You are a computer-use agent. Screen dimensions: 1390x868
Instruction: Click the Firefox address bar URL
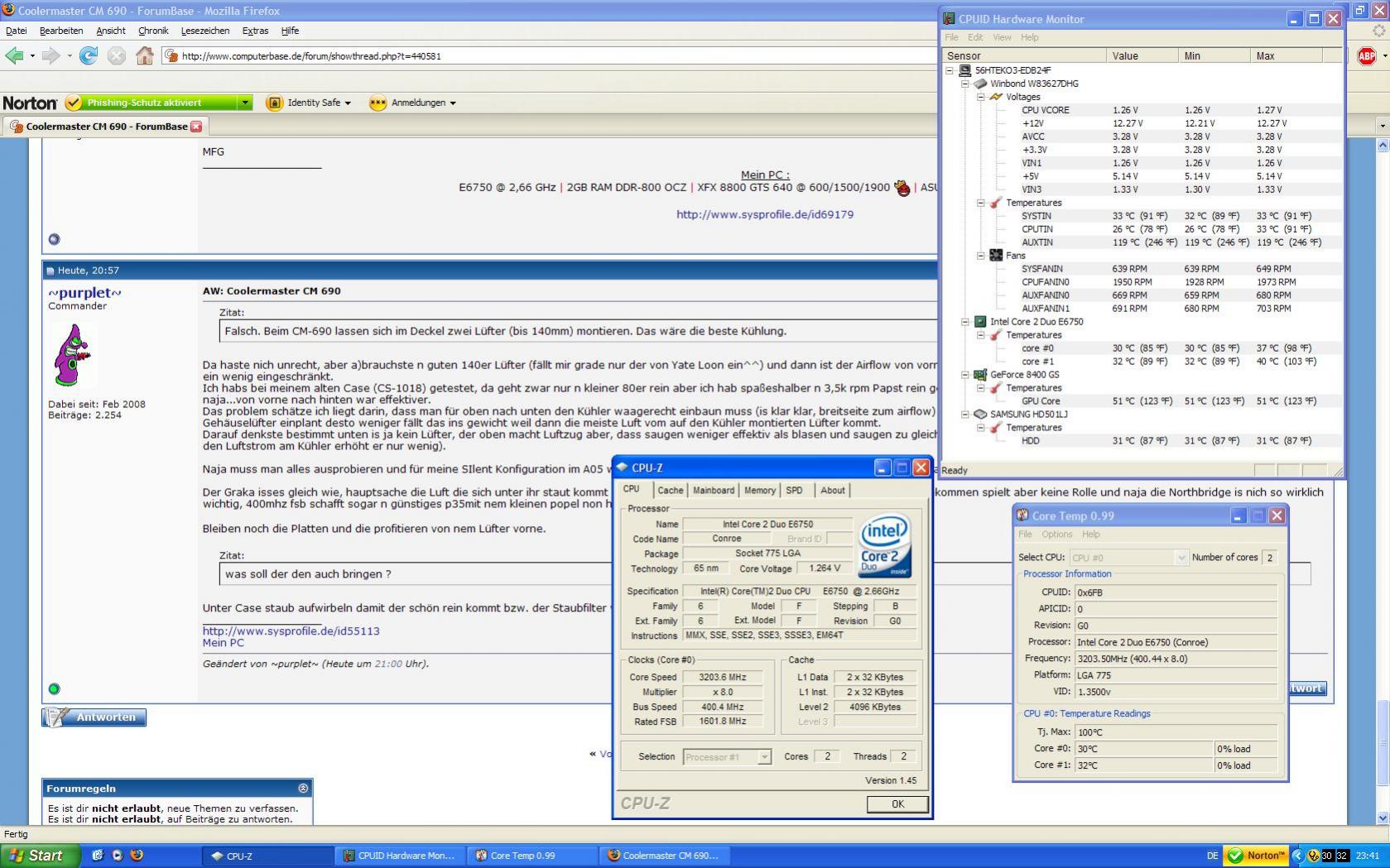coord(311,56)
